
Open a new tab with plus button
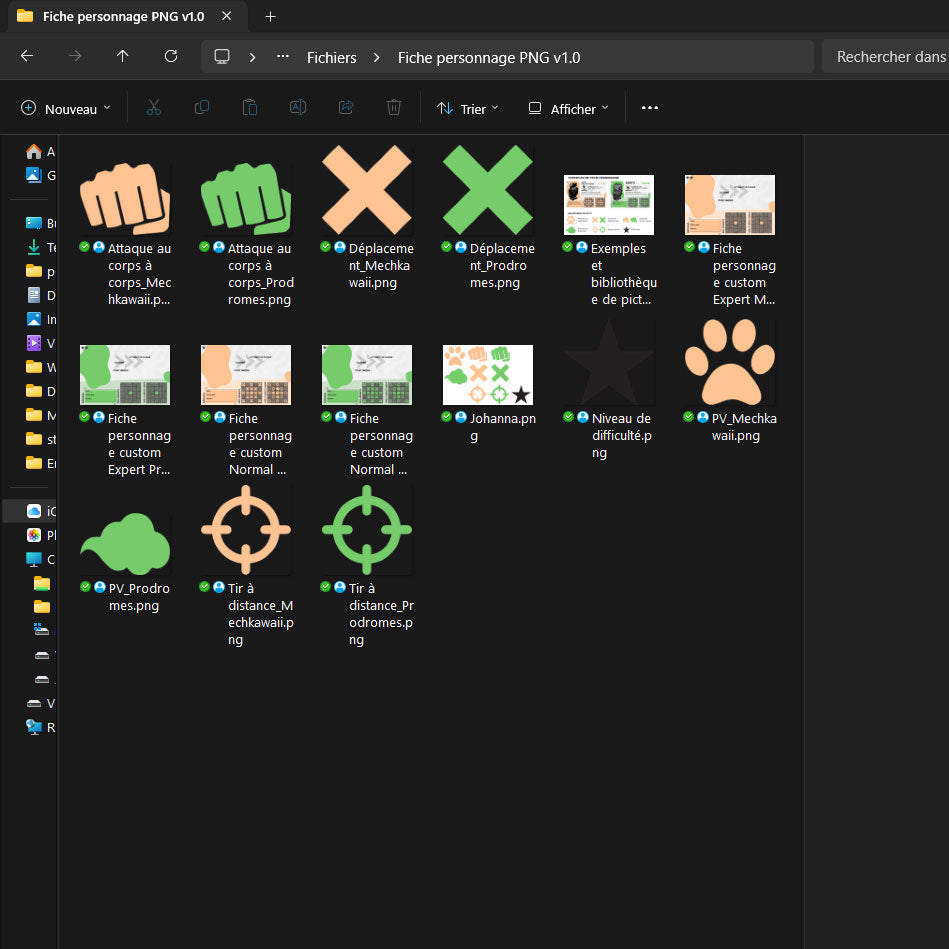[270, 16]
